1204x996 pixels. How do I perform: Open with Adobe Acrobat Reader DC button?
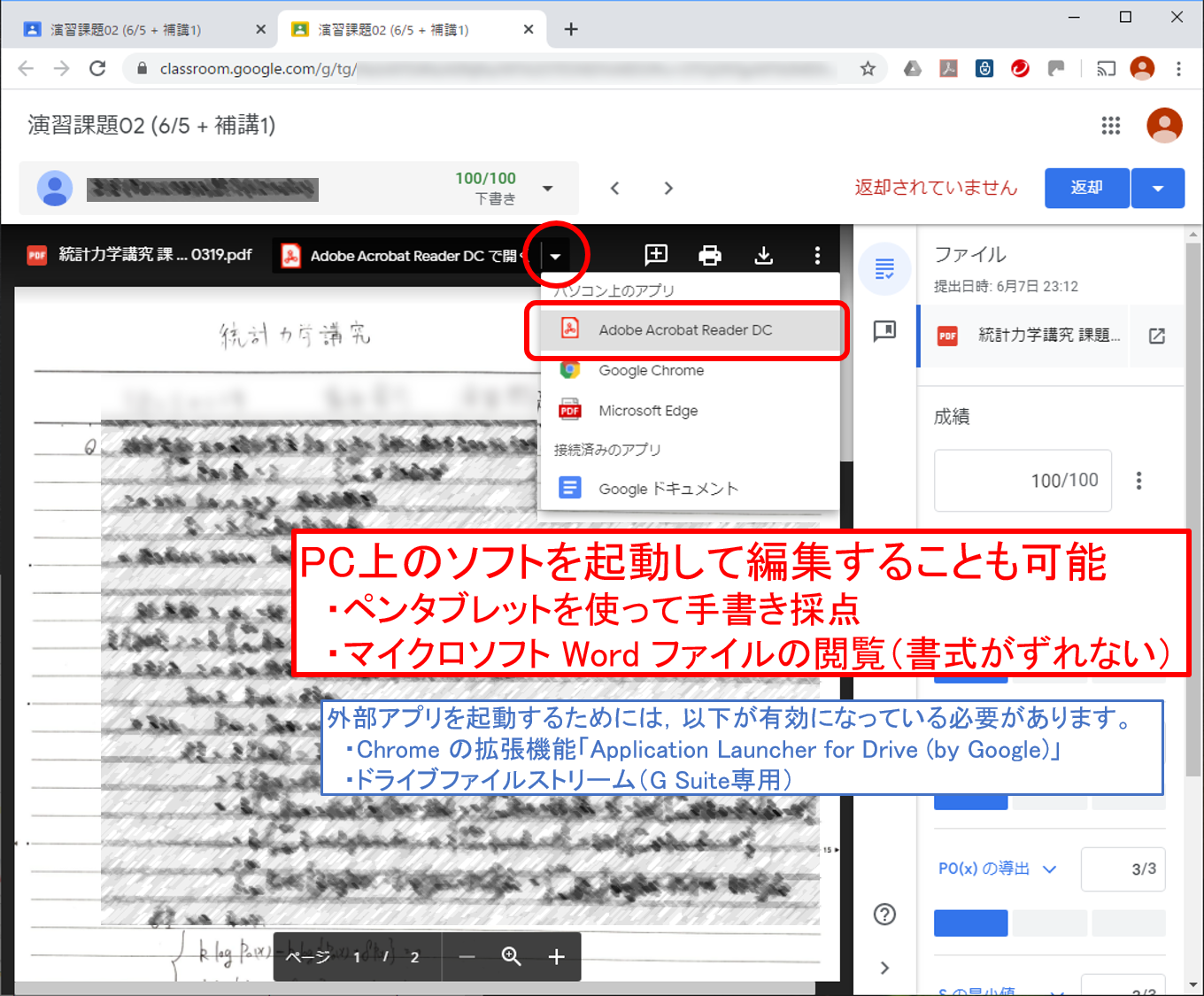click(x=404, y=256)
